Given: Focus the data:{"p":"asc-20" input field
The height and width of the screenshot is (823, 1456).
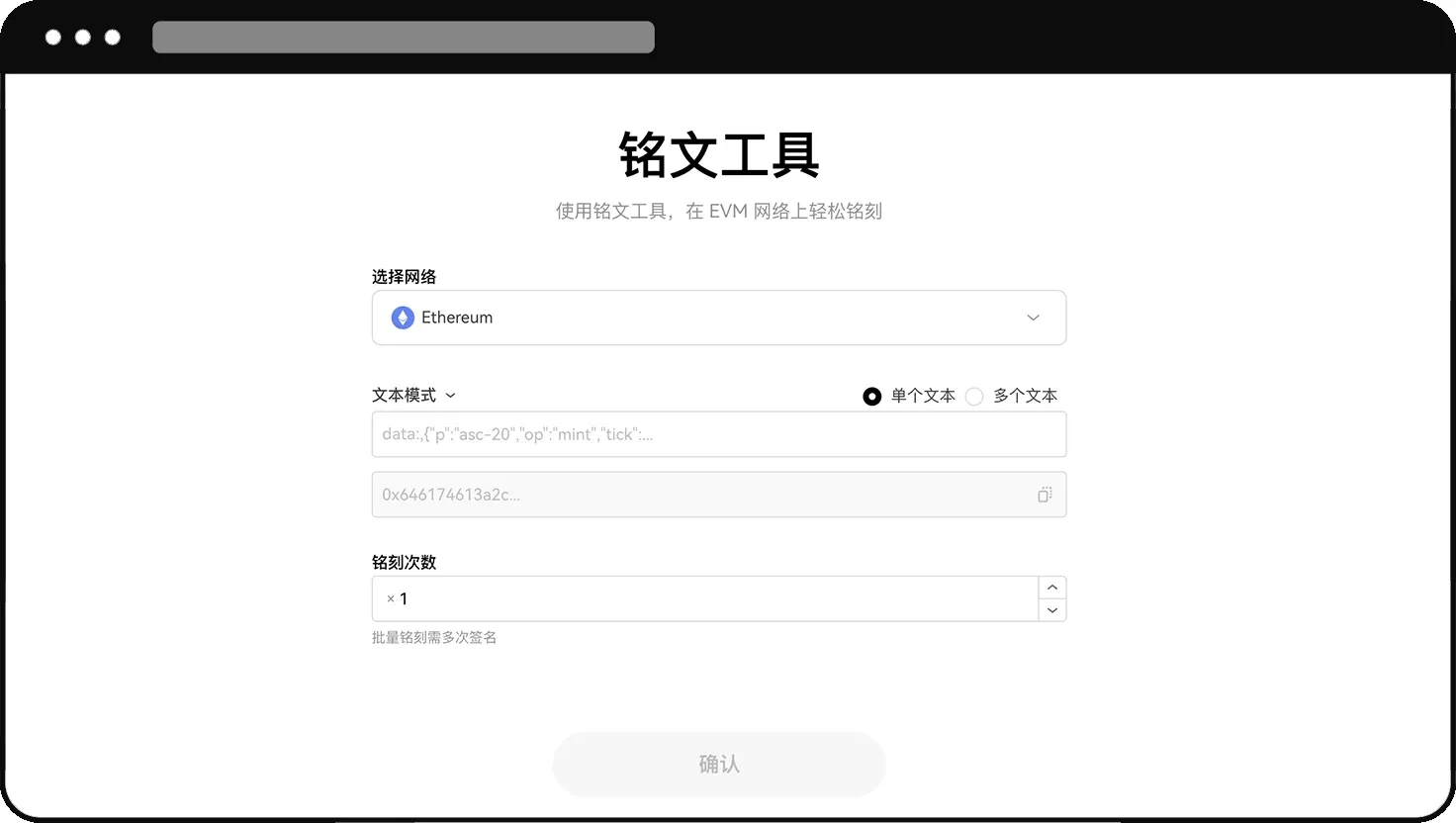Looking at the screenshot, I should [x=719, y=434].
